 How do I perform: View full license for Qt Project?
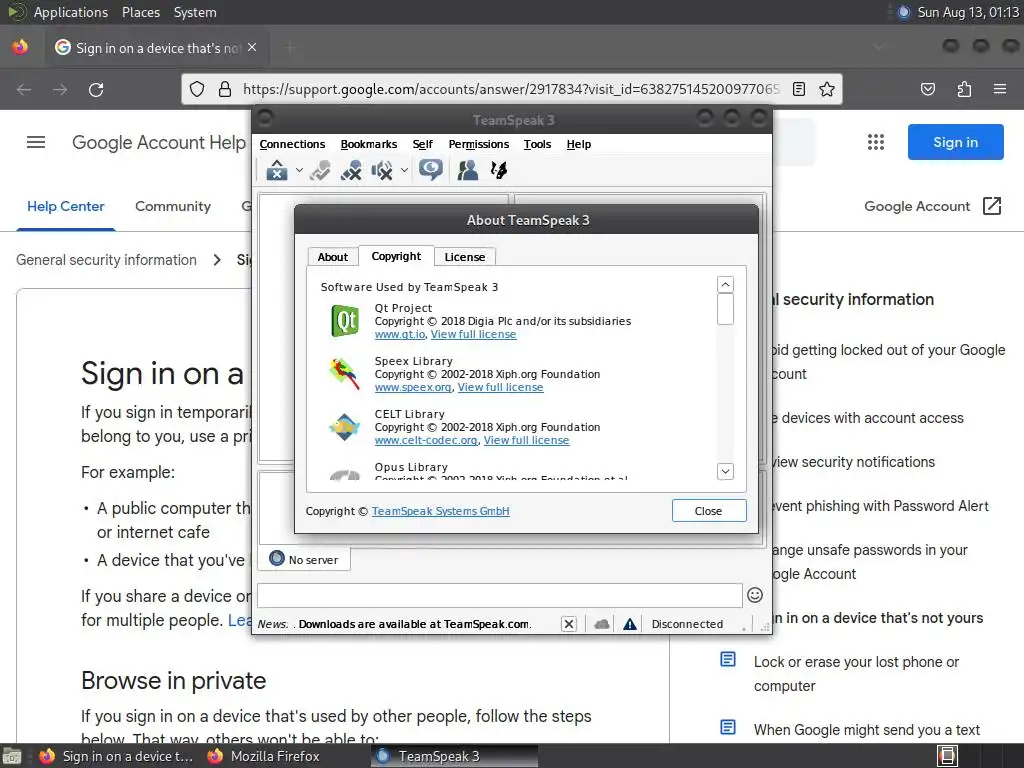point(473,334)
